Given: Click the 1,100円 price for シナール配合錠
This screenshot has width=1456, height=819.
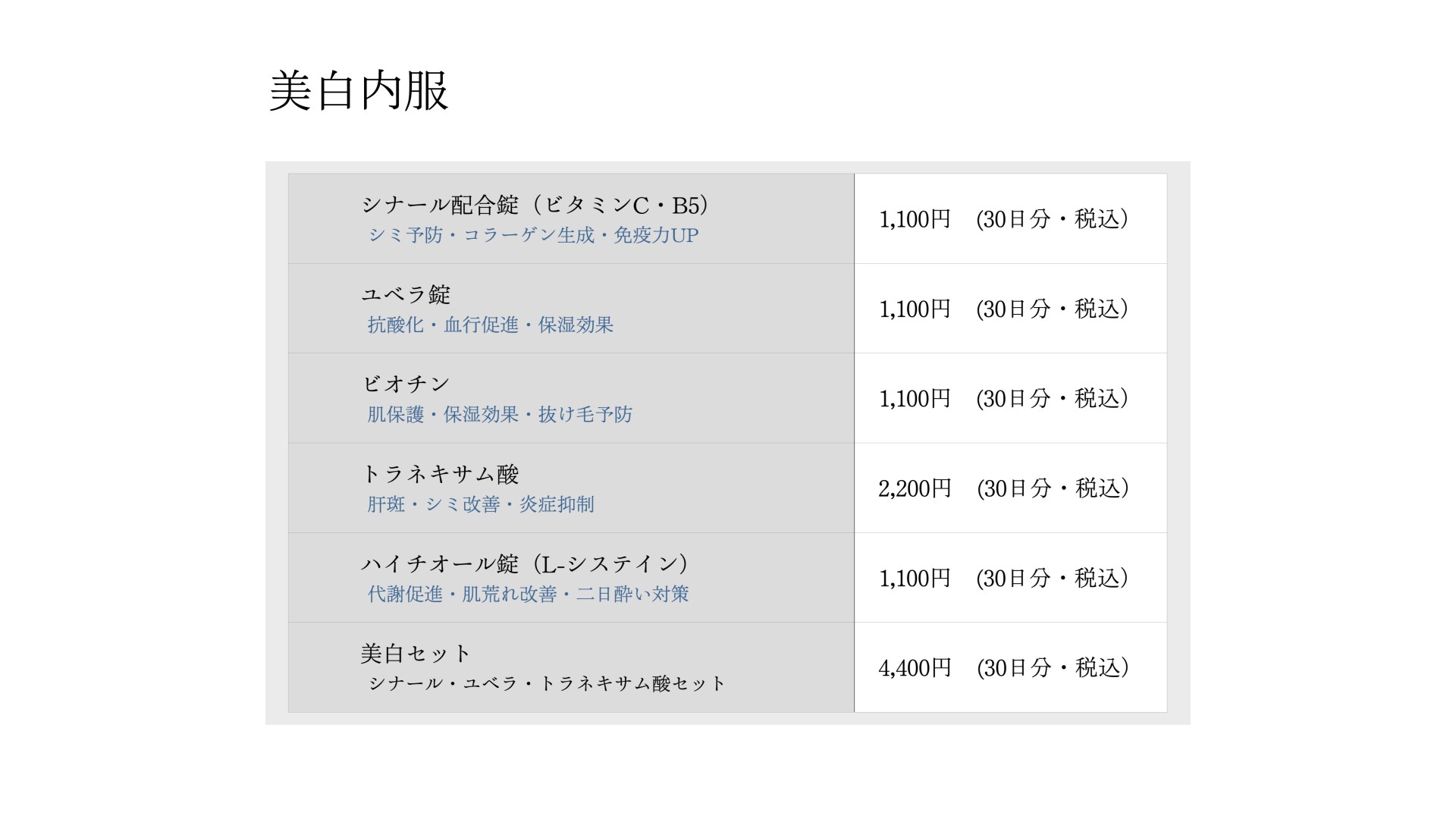Looking at the screenshot, I should click(914, 219).
